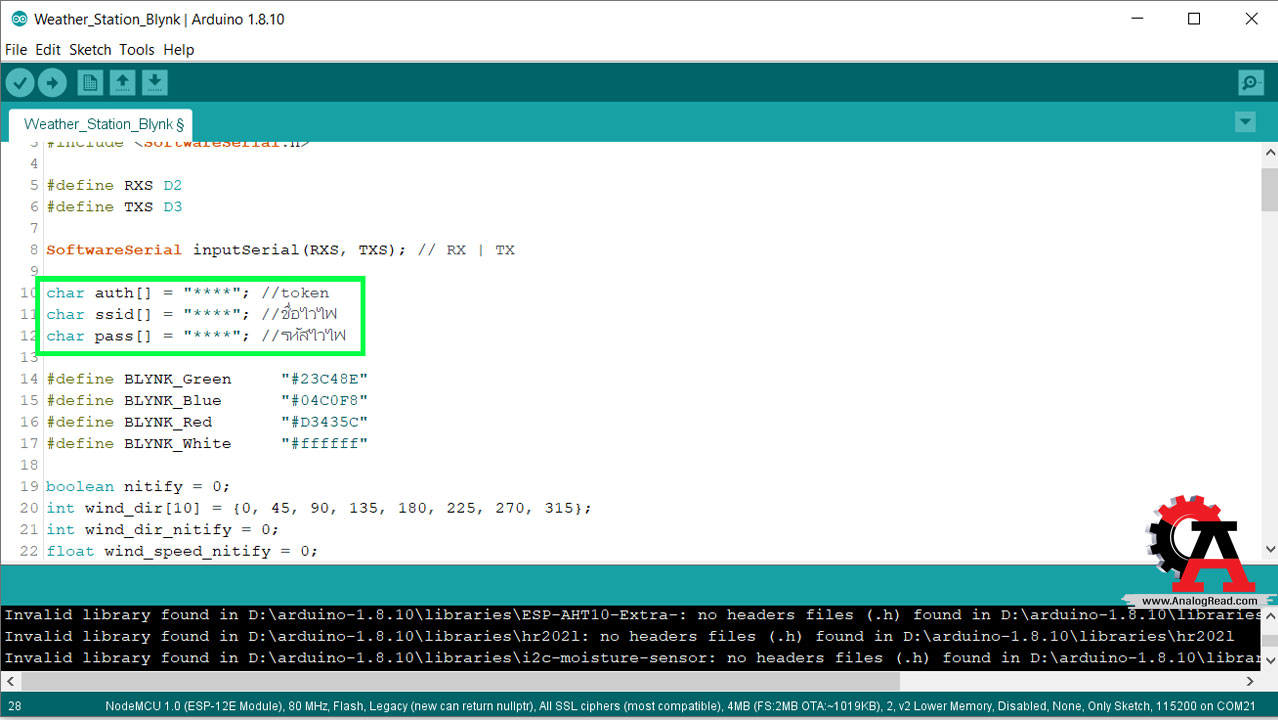Click the ESP-AHT10-Extra invalid library message
1278x720 pixels.
point(631,615)
